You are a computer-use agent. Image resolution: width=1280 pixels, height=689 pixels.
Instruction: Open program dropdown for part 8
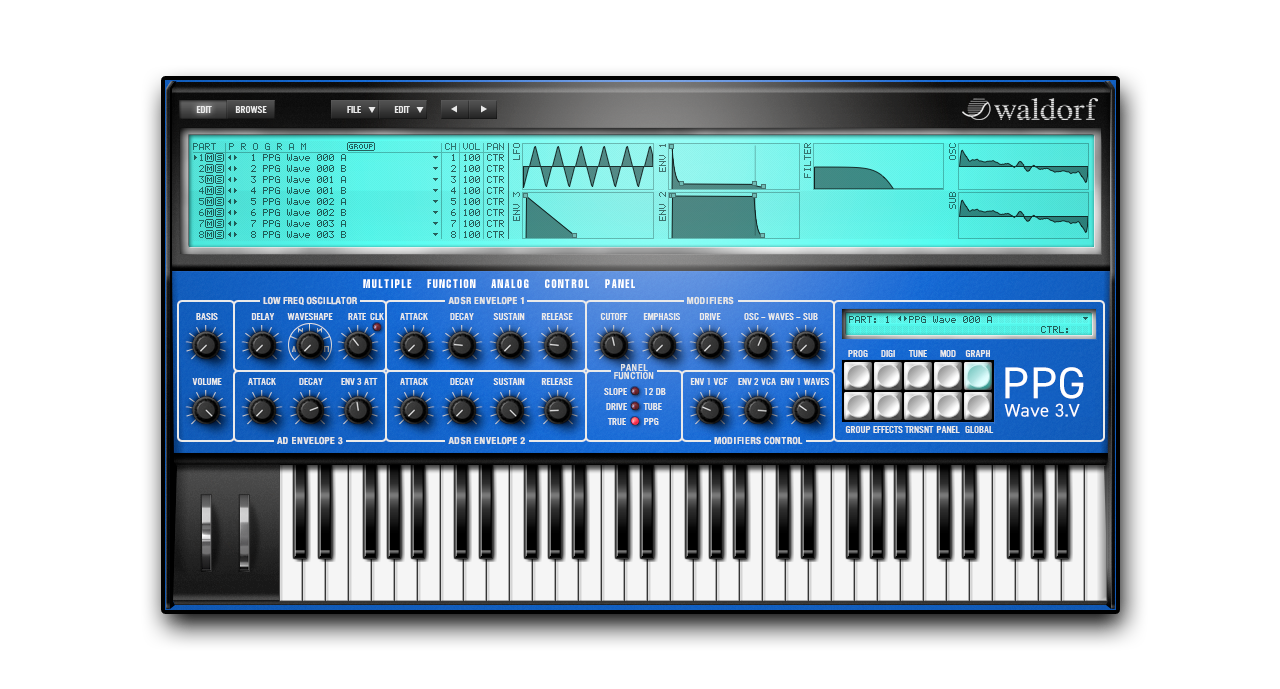[x=435, y=235]
